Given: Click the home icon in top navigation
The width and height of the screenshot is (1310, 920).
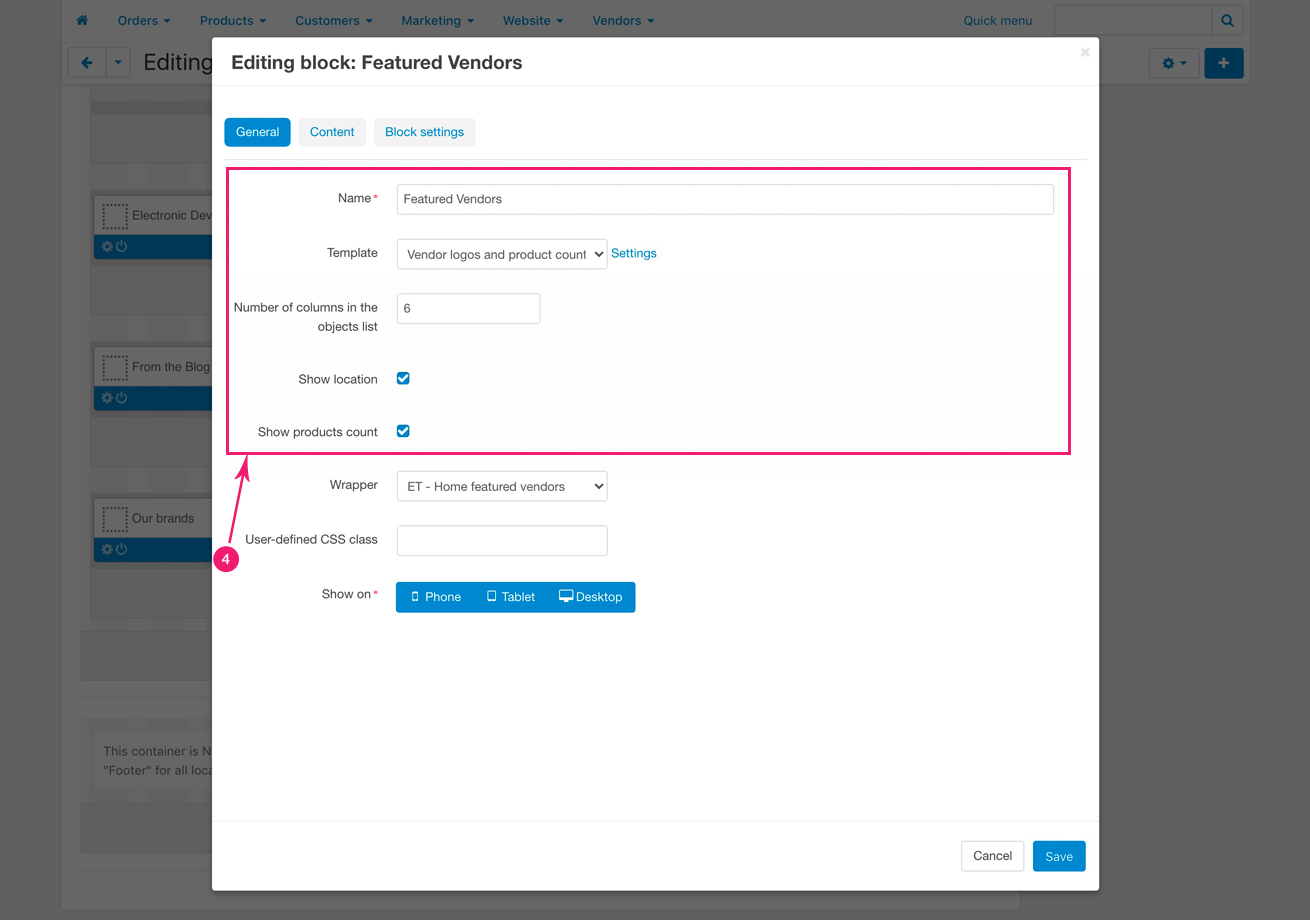Looking at the screenshot, I should [x=82, y=20].
